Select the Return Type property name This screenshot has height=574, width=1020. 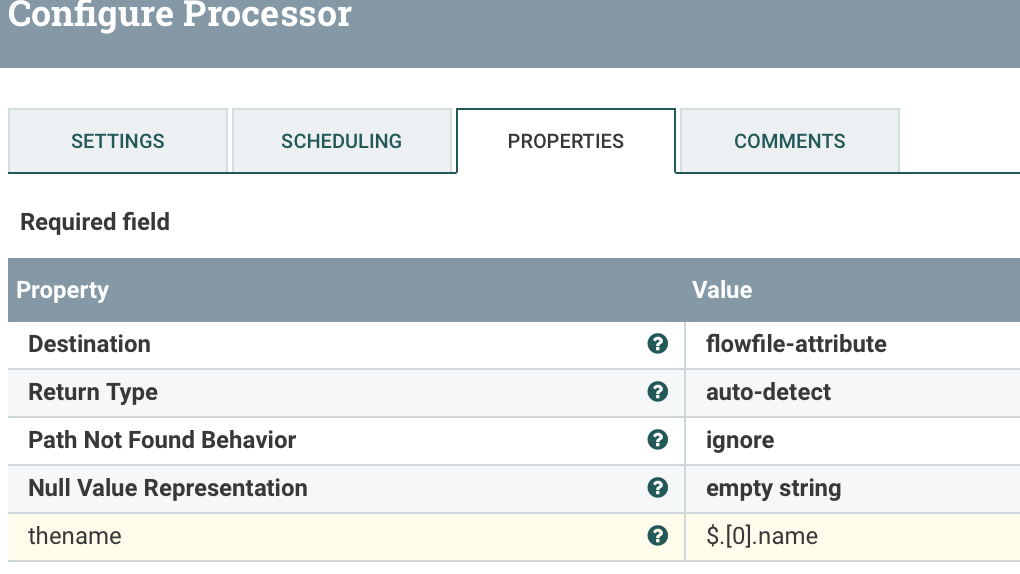coord(93,392)
